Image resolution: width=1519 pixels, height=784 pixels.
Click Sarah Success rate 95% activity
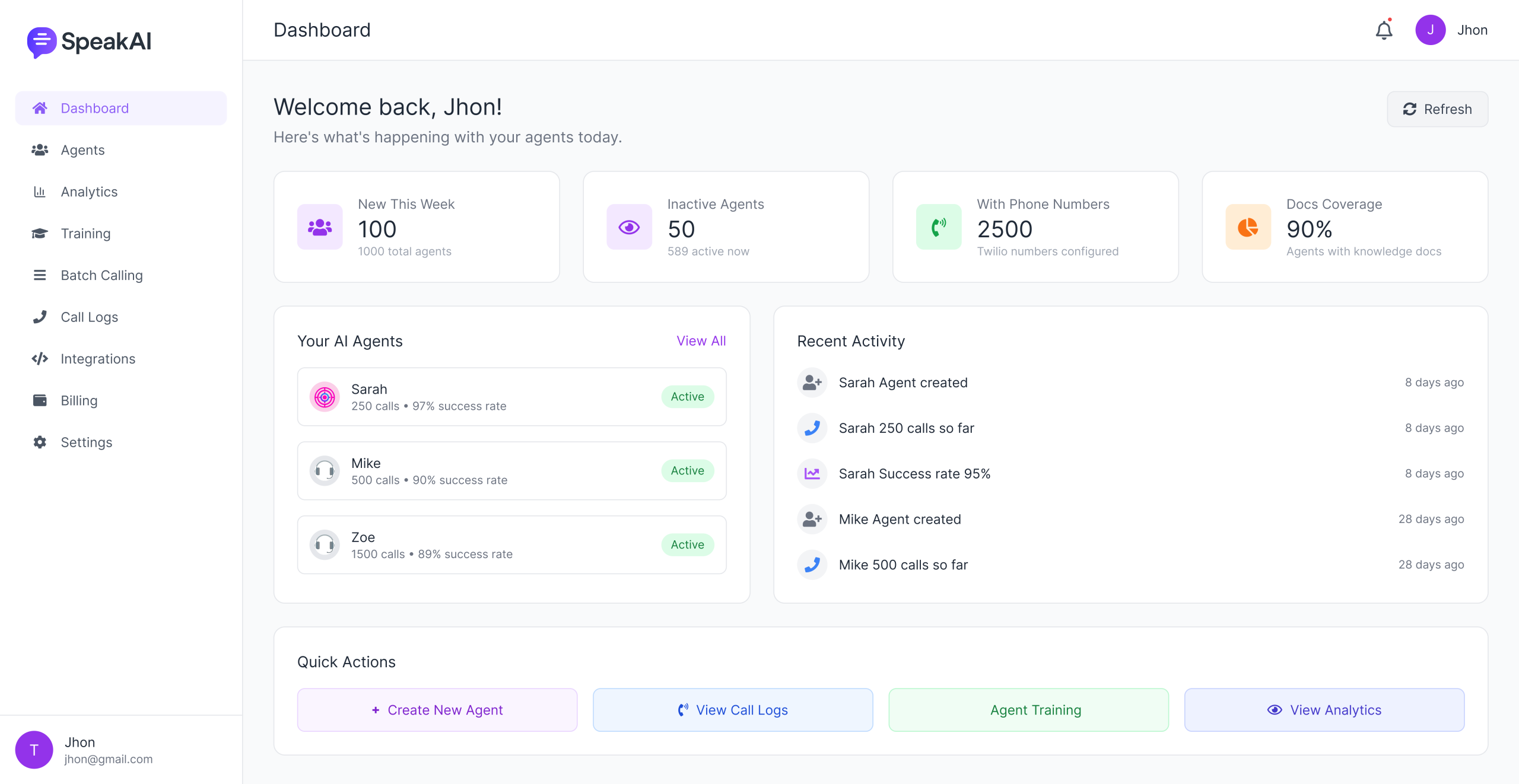914,474
